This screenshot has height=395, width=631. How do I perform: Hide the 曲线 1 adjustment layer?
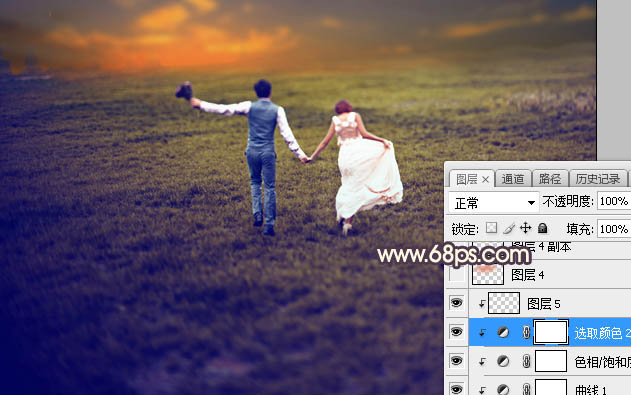[x=457, y=389]
